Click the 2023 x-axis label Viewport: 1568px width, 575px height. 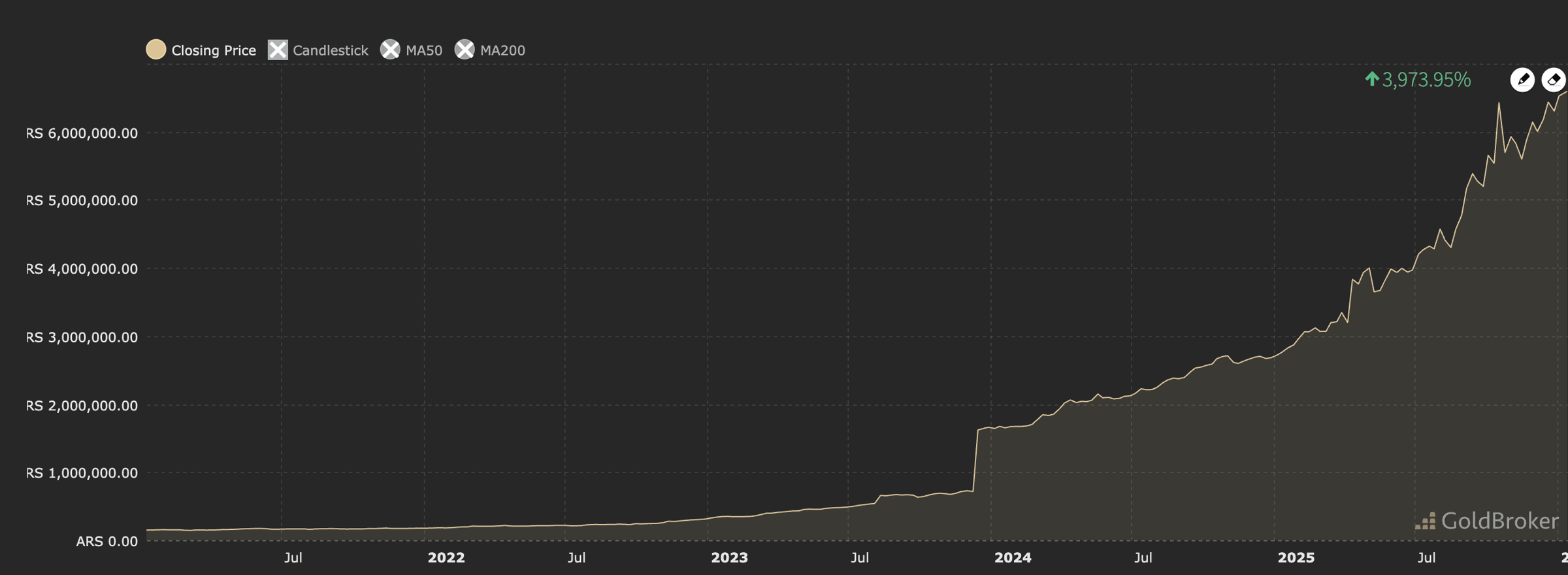(x=729, y=557)
